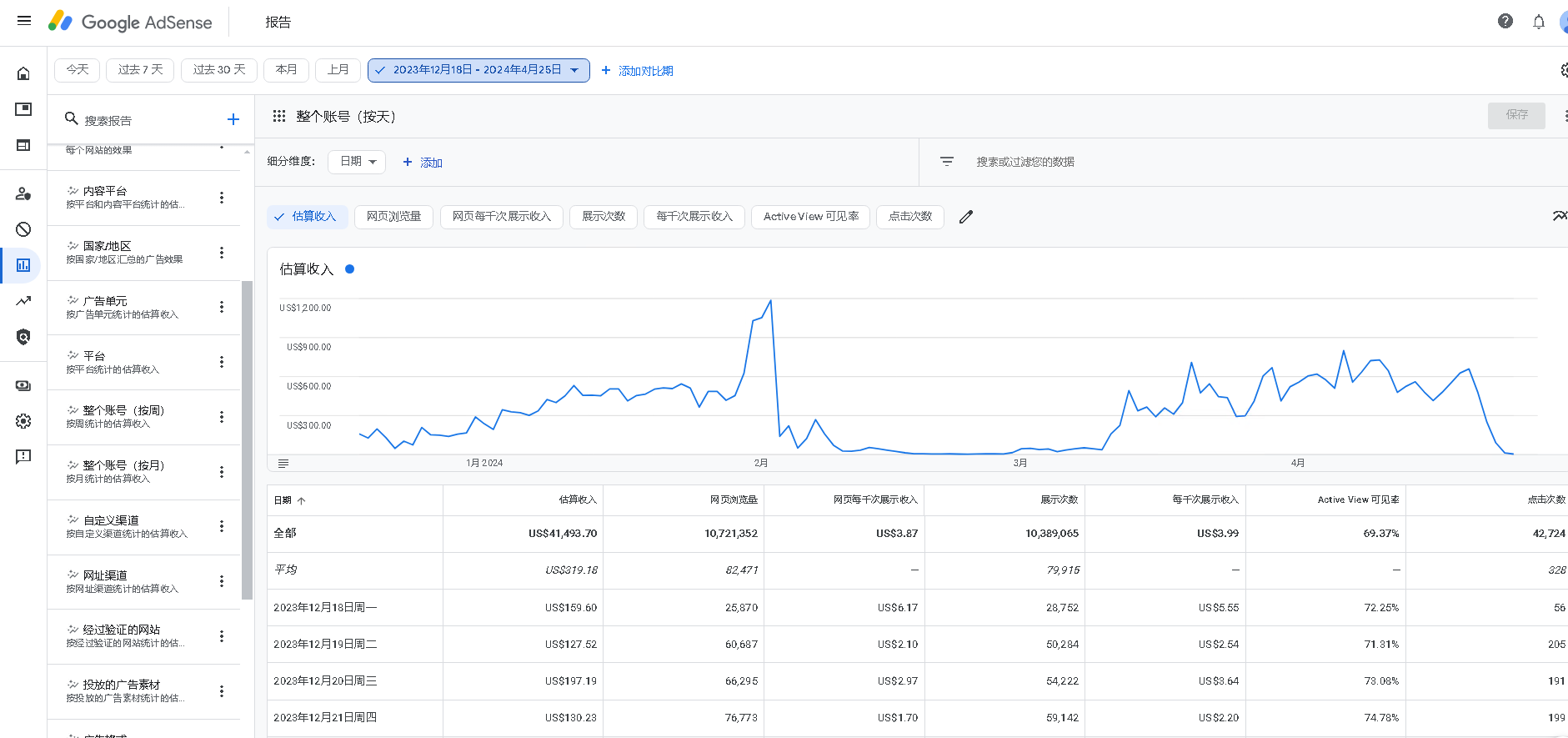The image size is (1568, 738).
Task: Open the Optimization trend icon in sidebar
Action: 23,301
